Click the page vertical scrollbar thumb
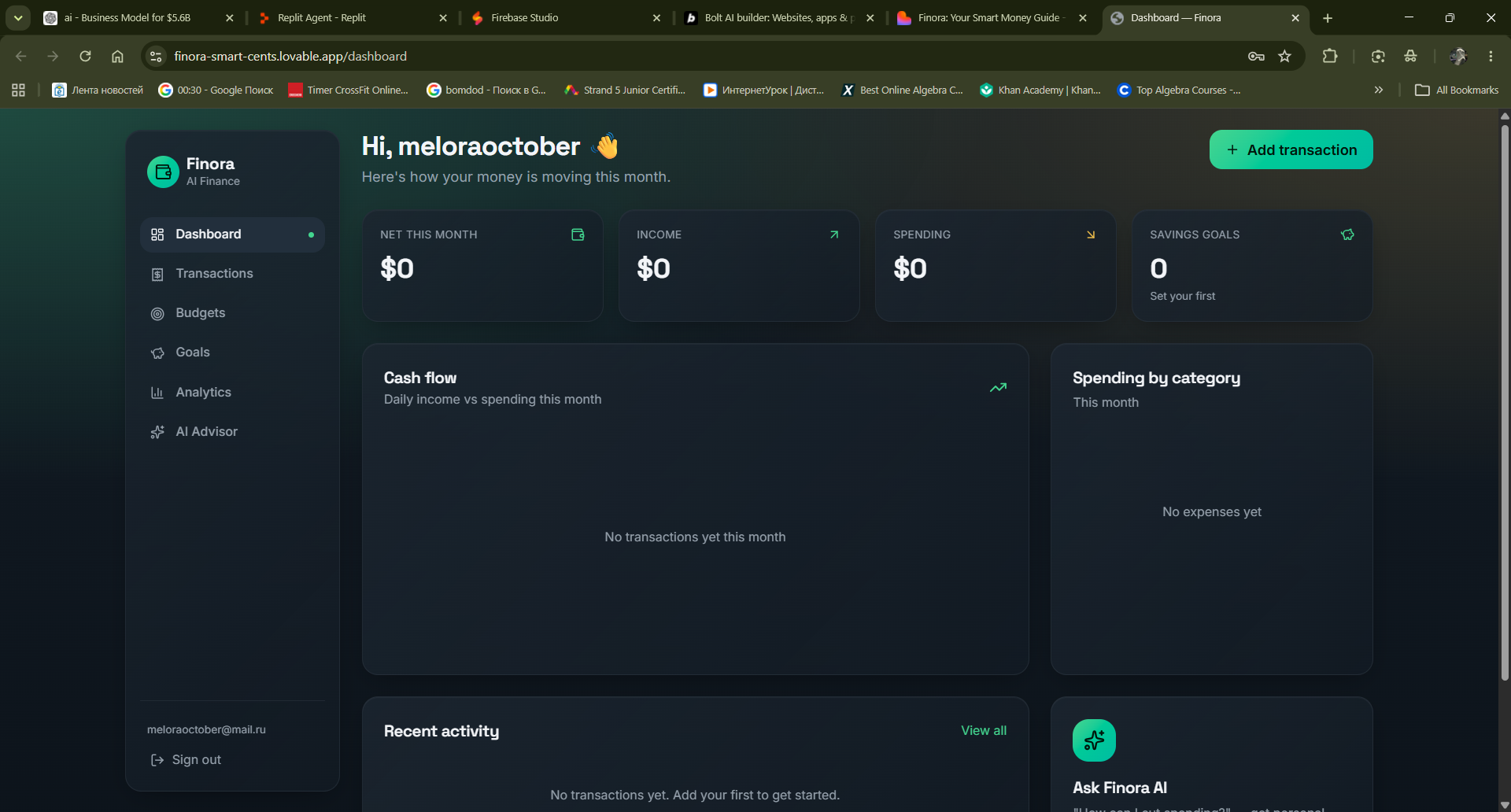The image size is (1511, 812). [1505, 401]
